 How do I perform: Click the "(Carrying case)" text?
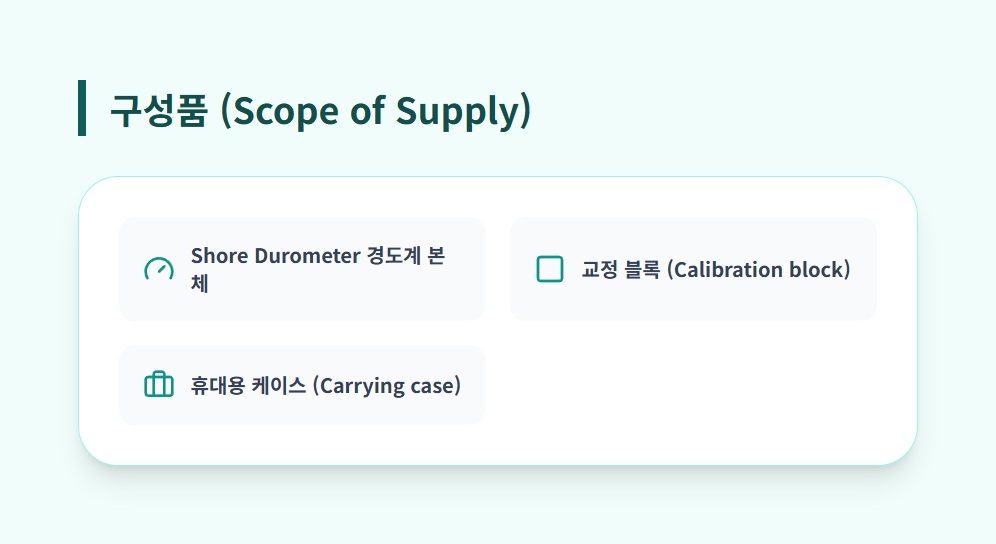click(x=387, y=386)
